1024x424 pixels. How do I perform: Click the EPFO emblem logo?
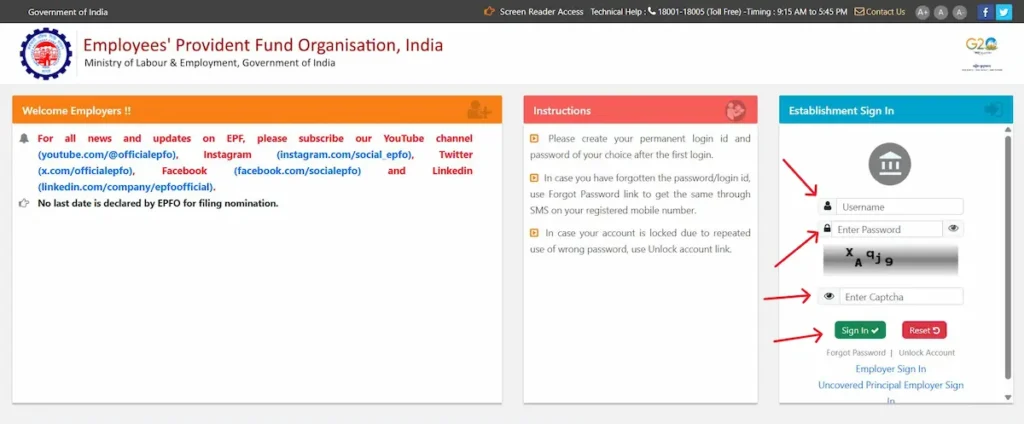tap(46, 54)
